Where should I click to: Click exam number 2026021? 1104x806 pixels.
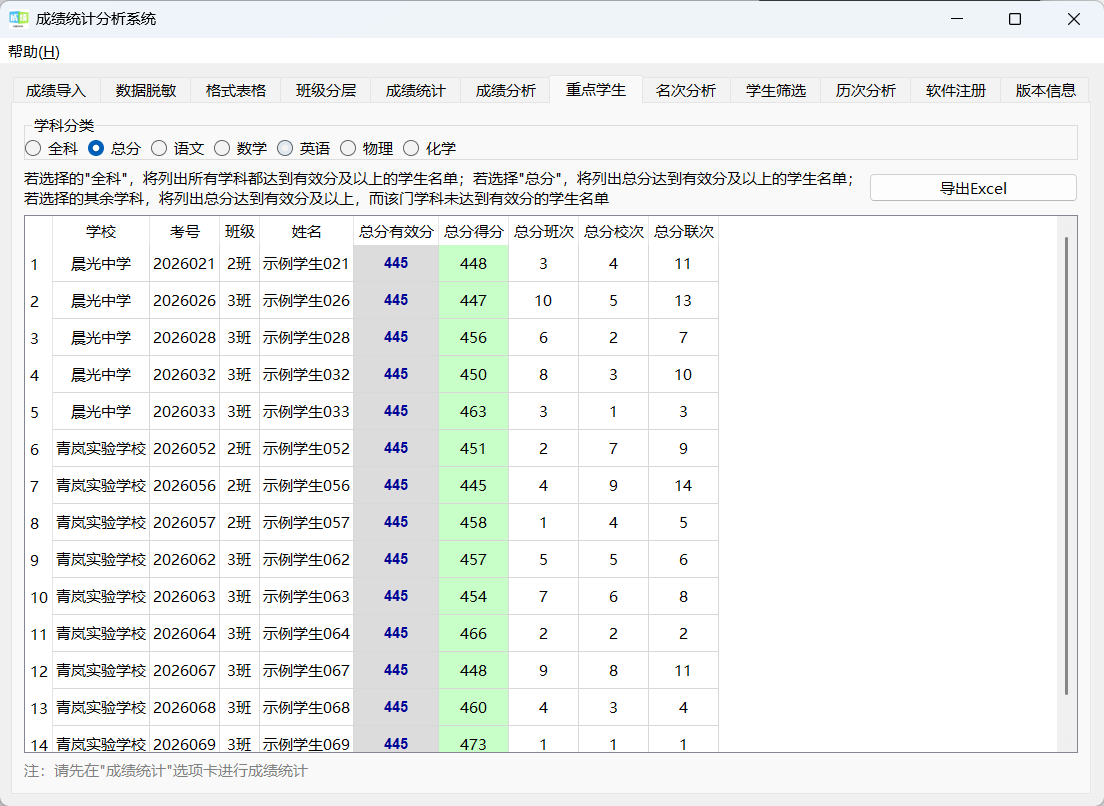click(184, 264)
